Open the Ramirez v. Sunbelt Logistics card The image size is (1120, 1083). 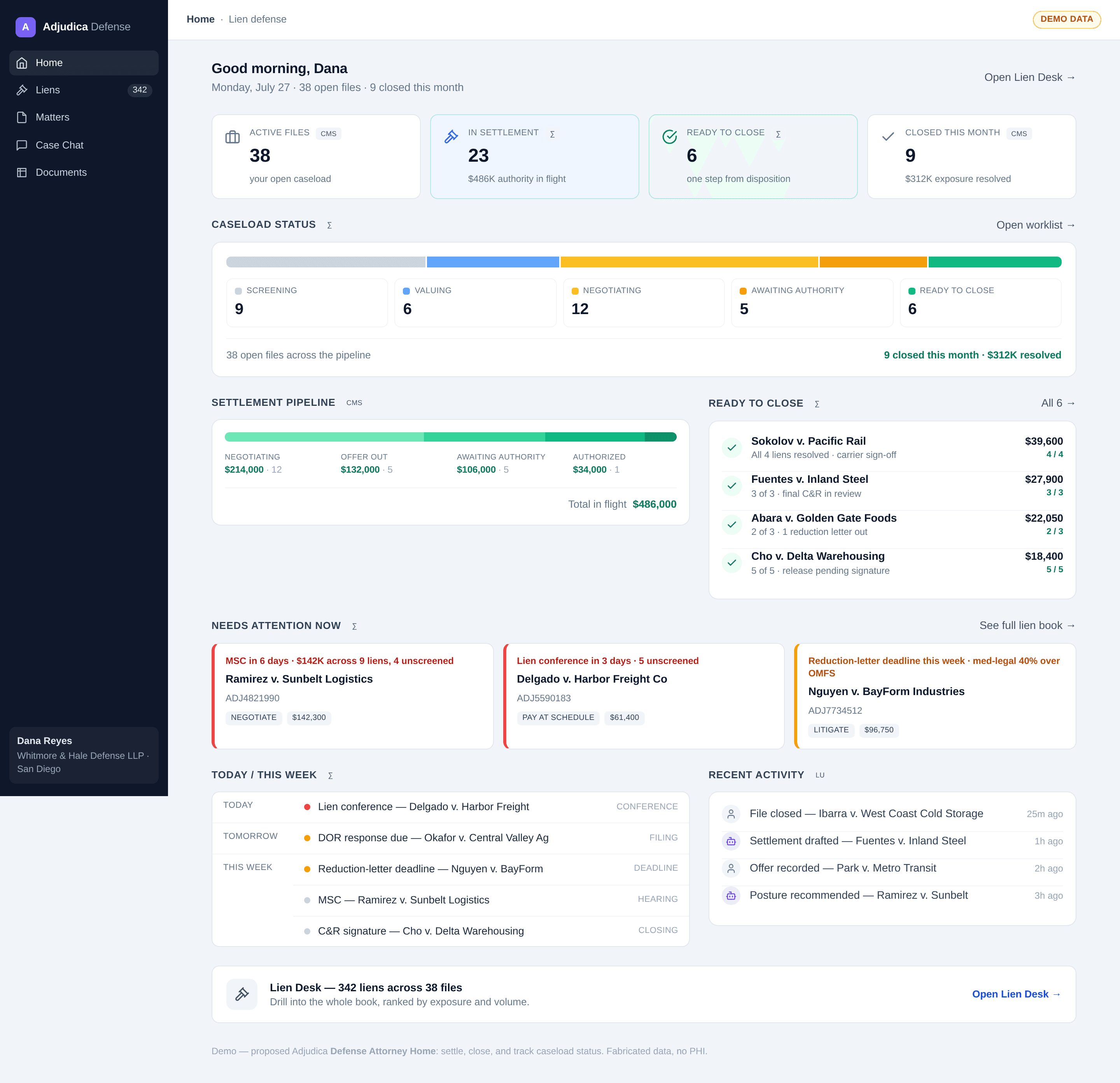click(x=353, y=696)
